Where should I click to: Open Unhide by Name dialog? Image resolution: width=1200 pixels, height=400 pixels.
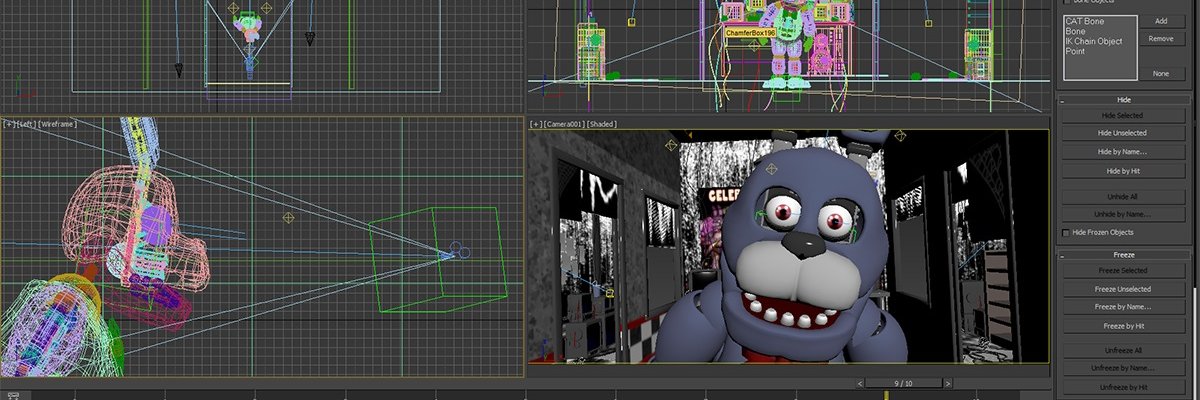(x=1122, y=214)
